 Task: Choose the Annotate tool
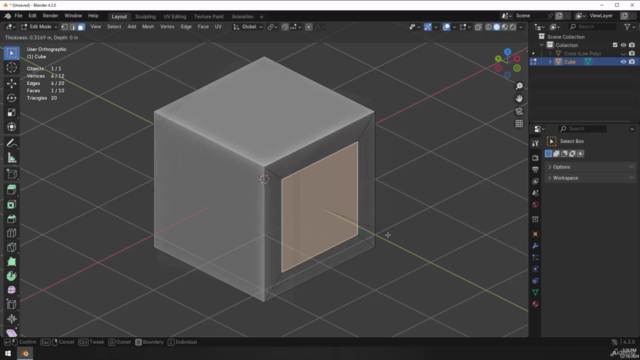coord(11,143)
